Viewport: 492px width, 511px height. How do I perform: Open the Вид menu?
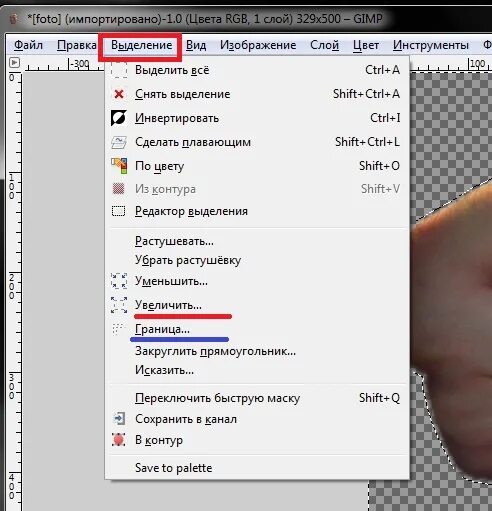coord(196,45)
